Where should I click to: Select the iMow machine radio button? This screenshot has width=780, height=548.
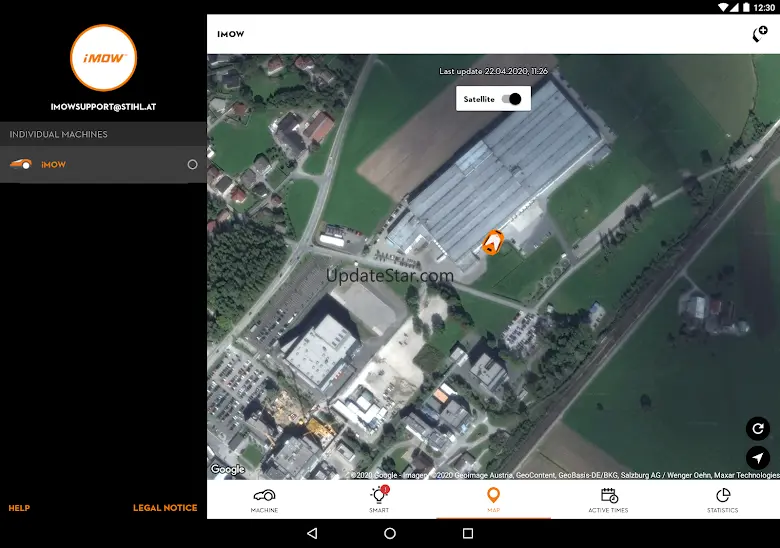[193, 165]
